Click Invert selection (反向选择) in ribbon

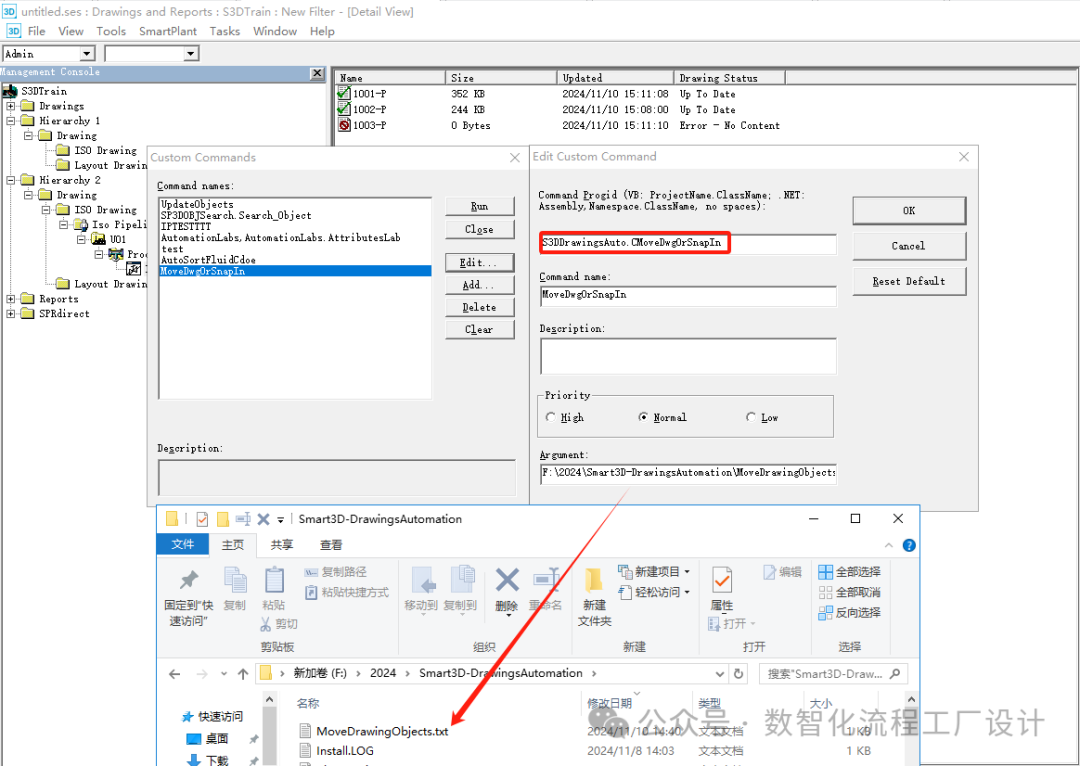tap(849, 612)
